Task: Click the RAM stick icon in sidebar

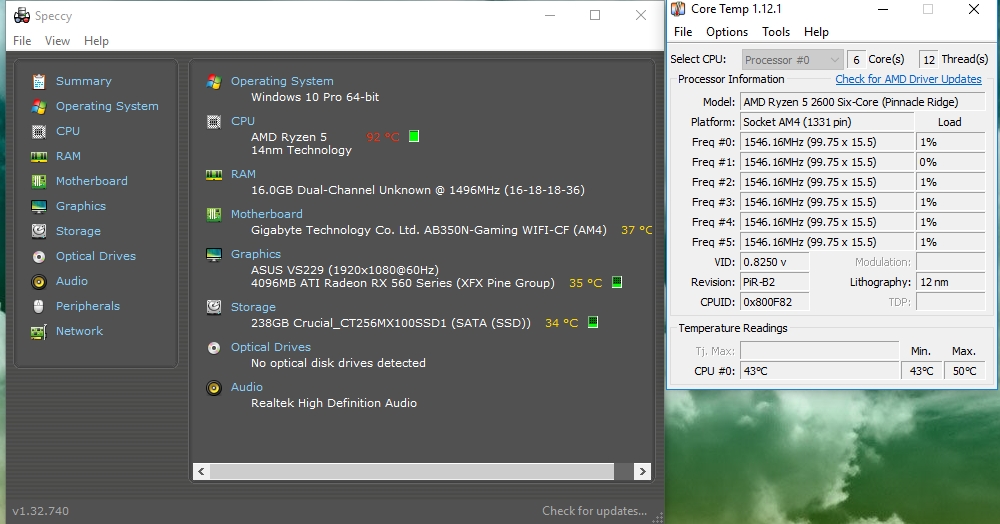Action: pos(39,156)
